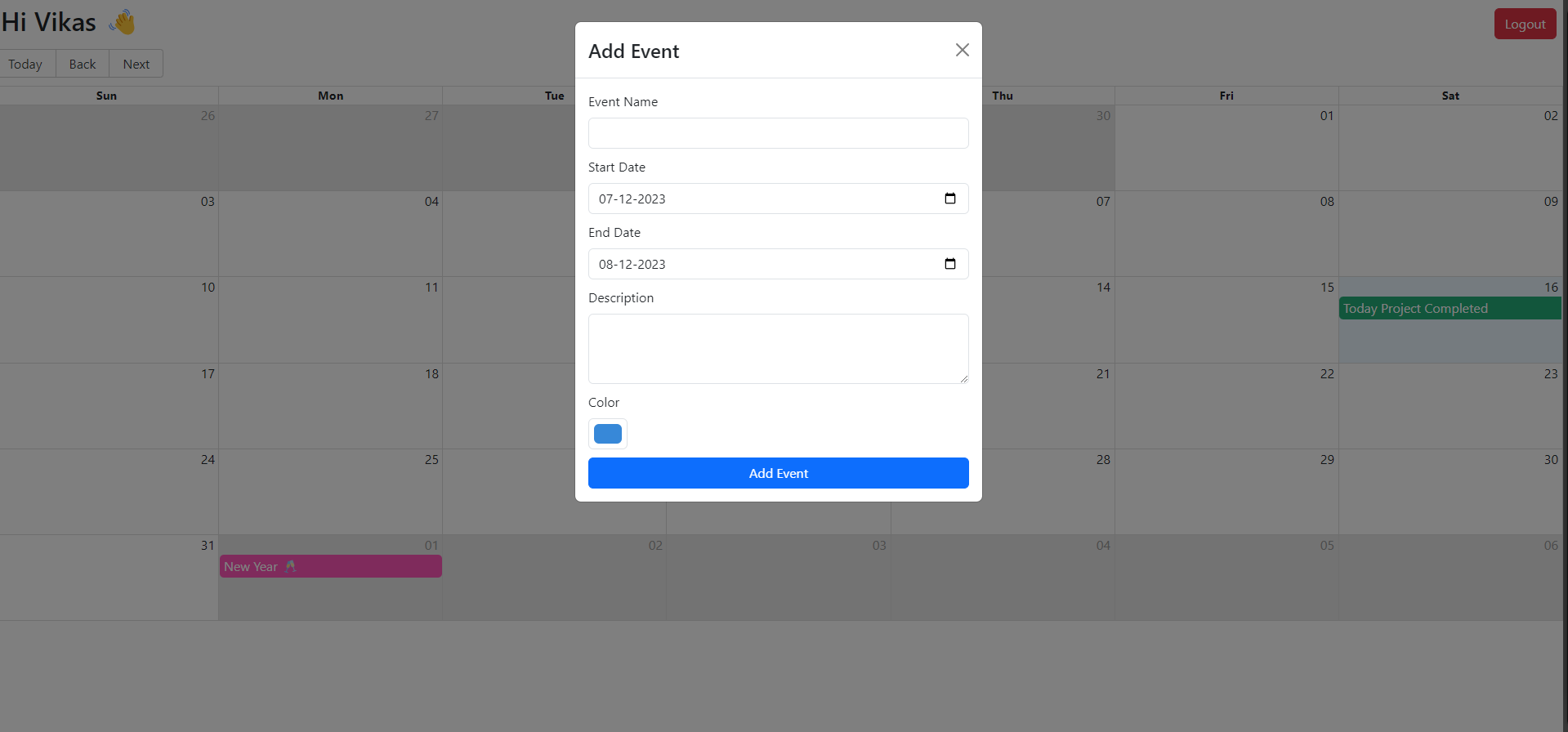Click the End Date field showing 08-12-2023
This screenshot has height=732, width=1568.
coord(779,264)
